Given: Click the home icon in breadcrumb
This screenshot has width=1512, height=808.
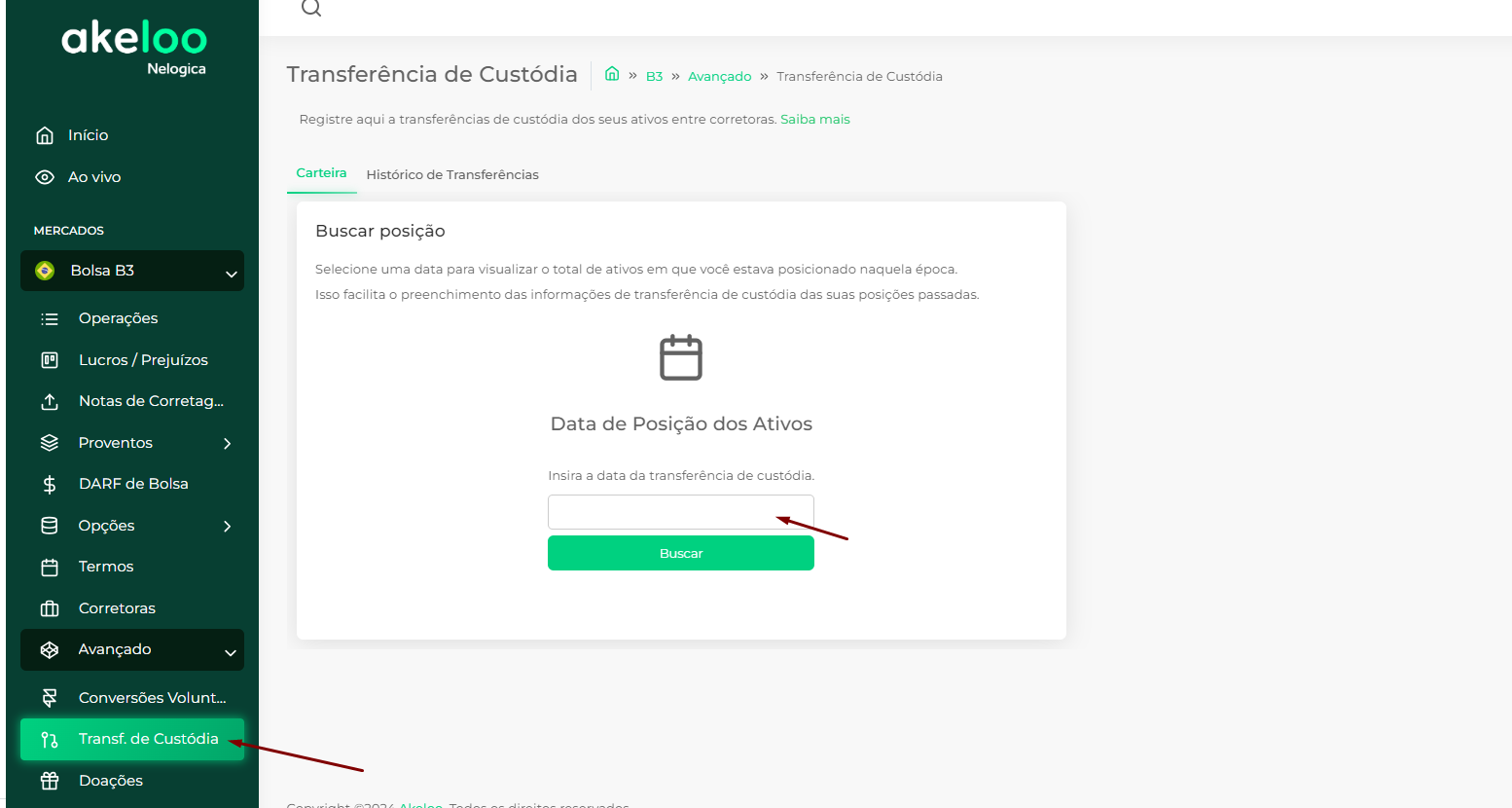Looking at the screenshot, I should point(612,74).
